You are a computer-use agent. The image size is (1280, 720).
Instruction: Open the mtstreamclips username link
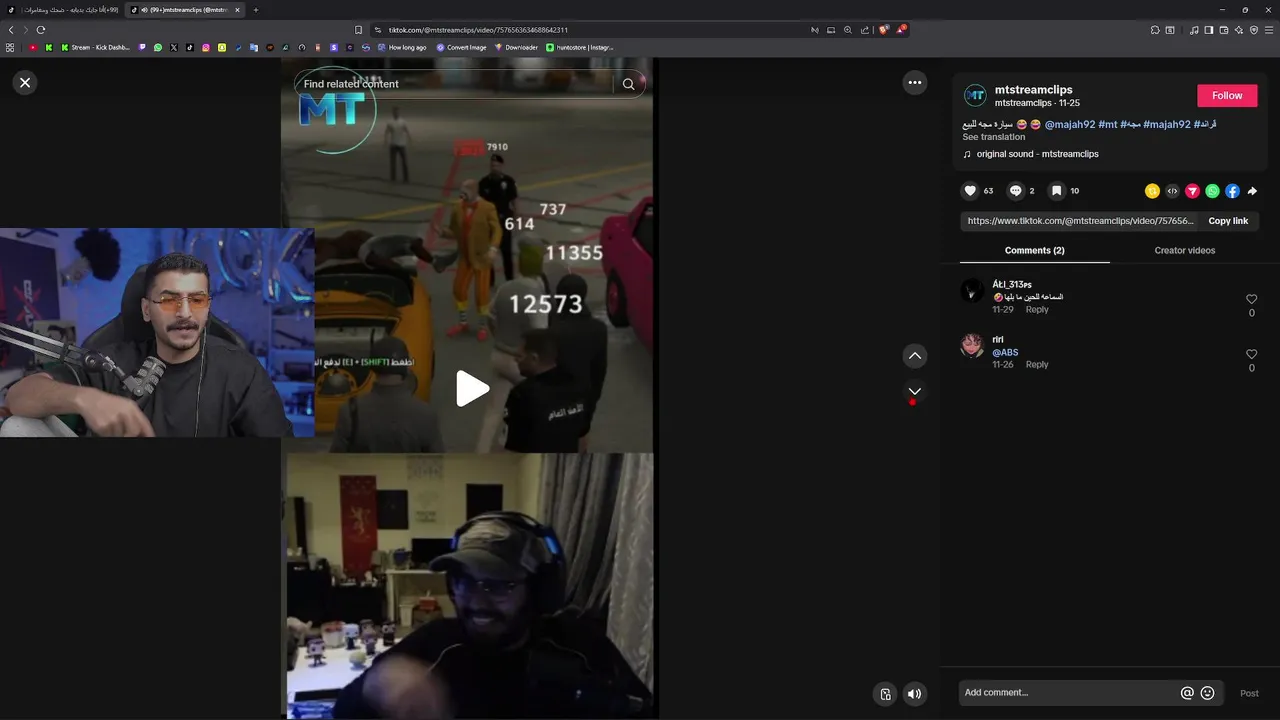point(1033,90)
